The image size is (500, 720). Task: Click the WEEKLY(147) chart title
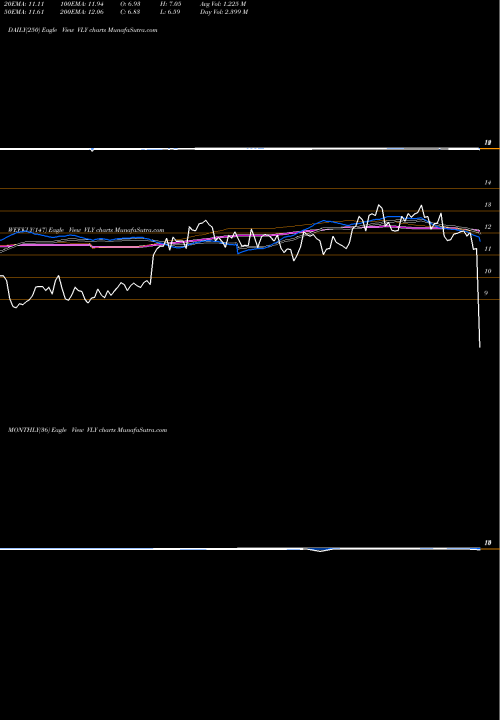pyautogui.click(x=86, y=230)
